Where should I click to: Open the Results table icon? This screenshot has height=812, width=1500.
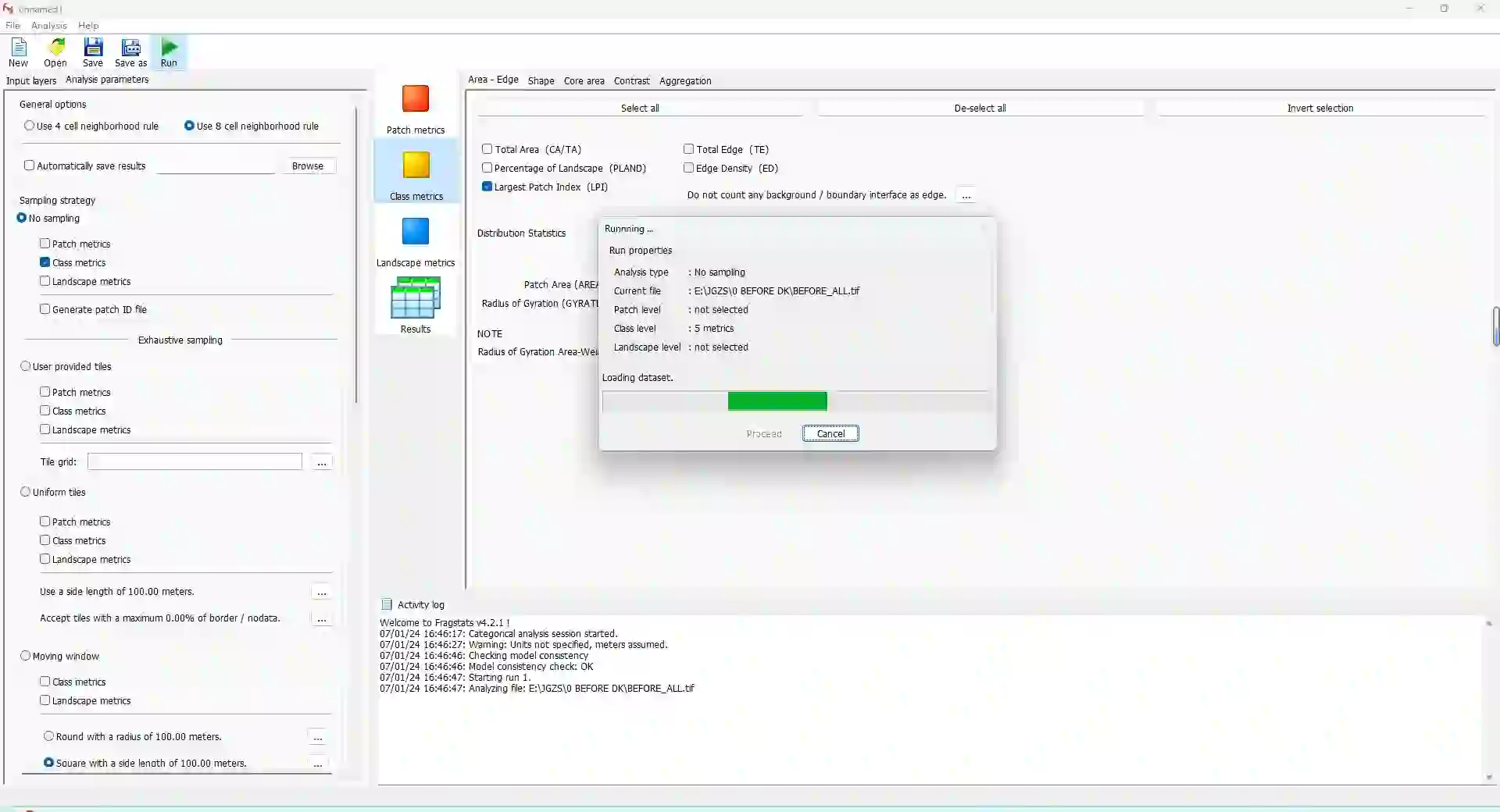(x=416, y=297)
